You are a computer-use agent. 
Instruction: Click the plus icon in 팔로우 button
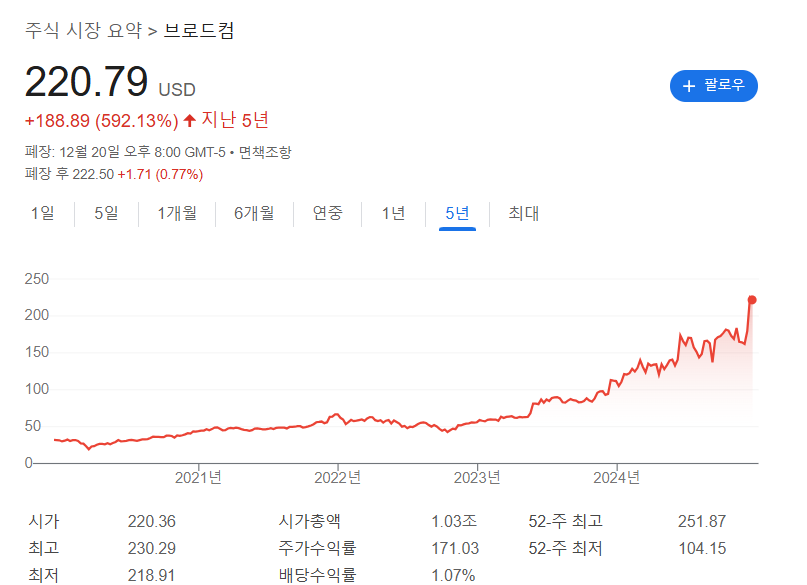pyautogui.click(x=689, y=86)
